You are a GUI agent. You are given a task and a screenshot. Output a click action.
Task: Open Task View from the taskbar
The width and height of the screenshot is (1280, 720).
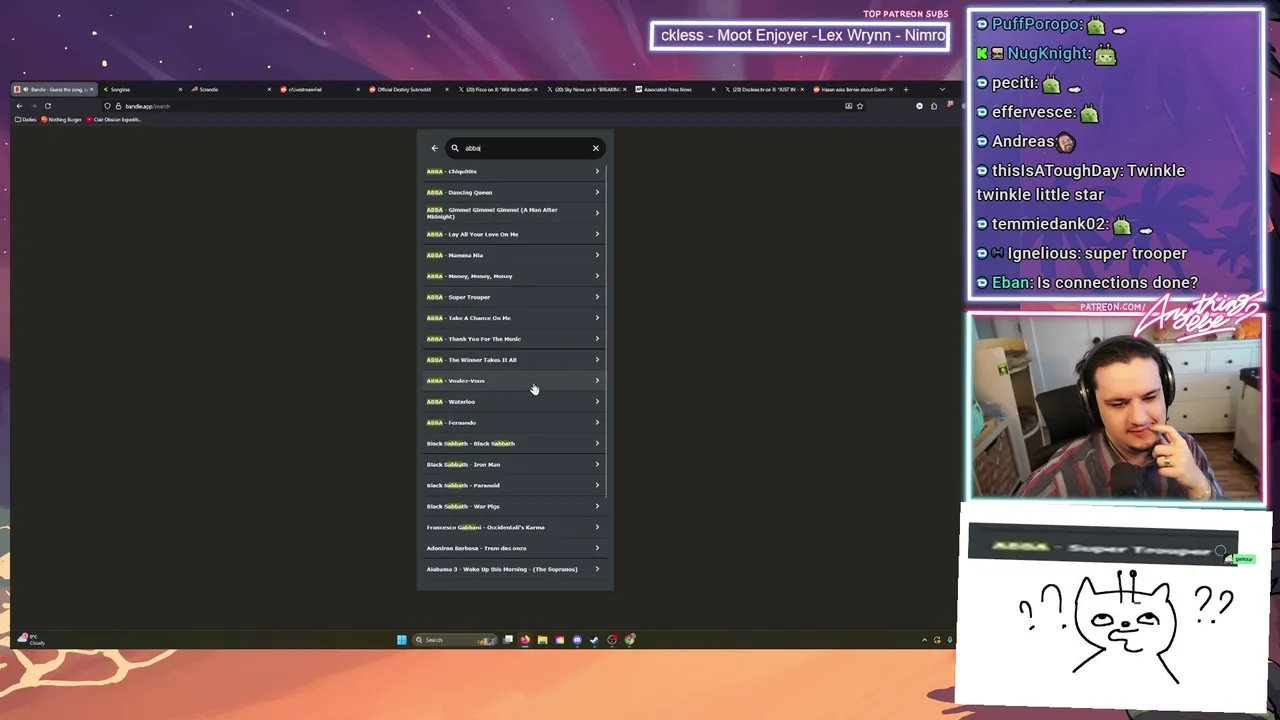coord(508,640)
